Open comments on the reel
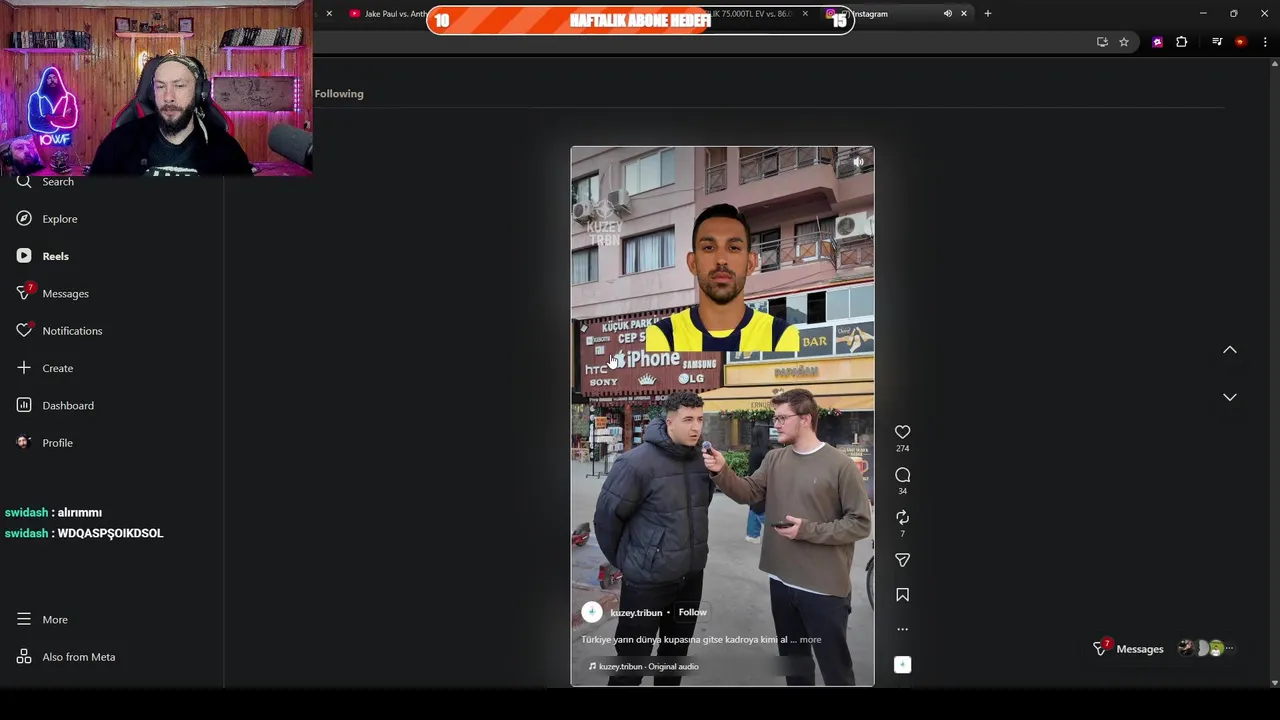1280x720 pixels. tap(902, 475)
